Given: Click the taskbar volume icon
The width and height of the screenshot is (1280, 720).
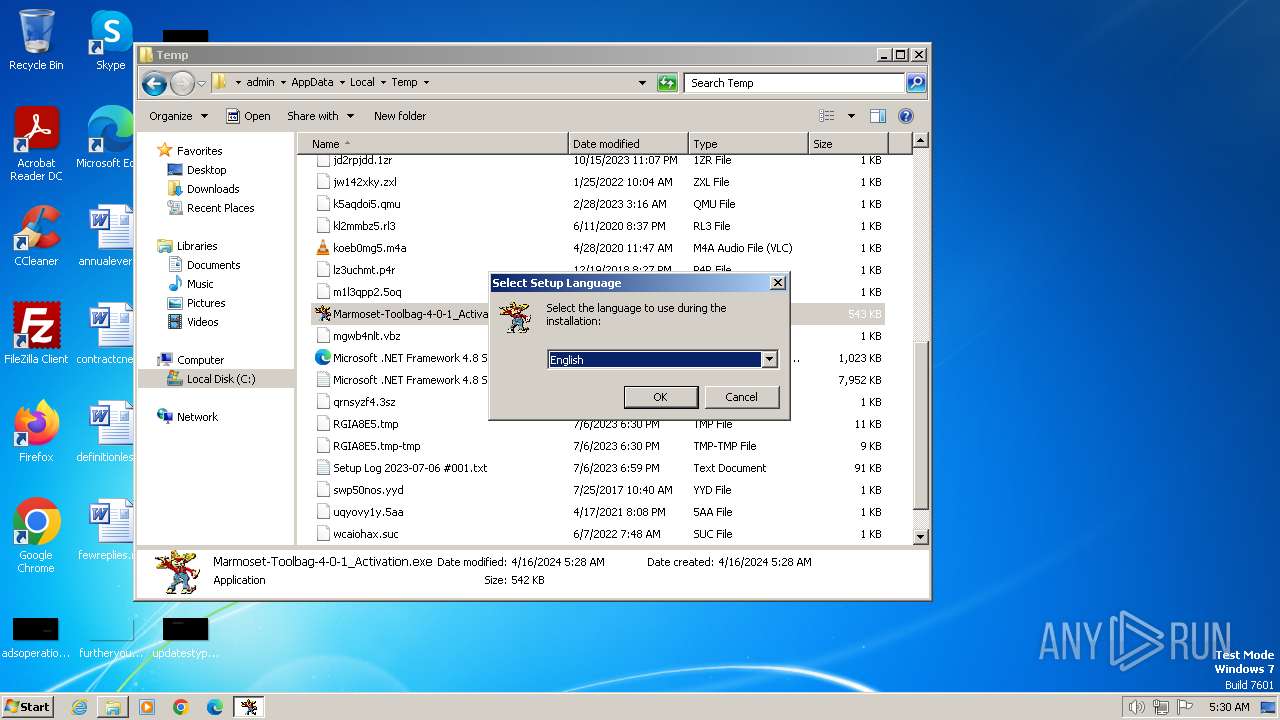Looking at the screenshot, I should 1136,707.
